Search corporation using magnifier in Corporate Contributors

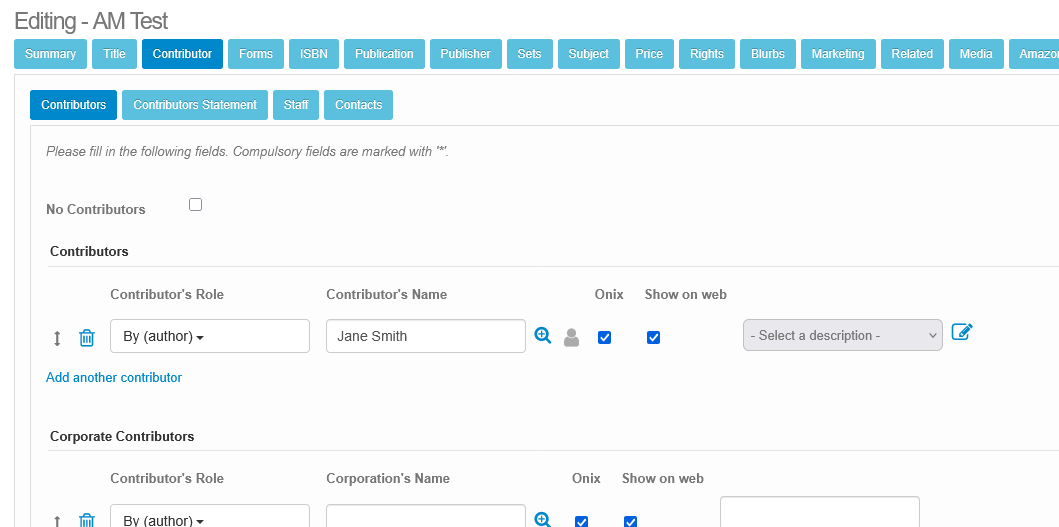pos(543,519)
